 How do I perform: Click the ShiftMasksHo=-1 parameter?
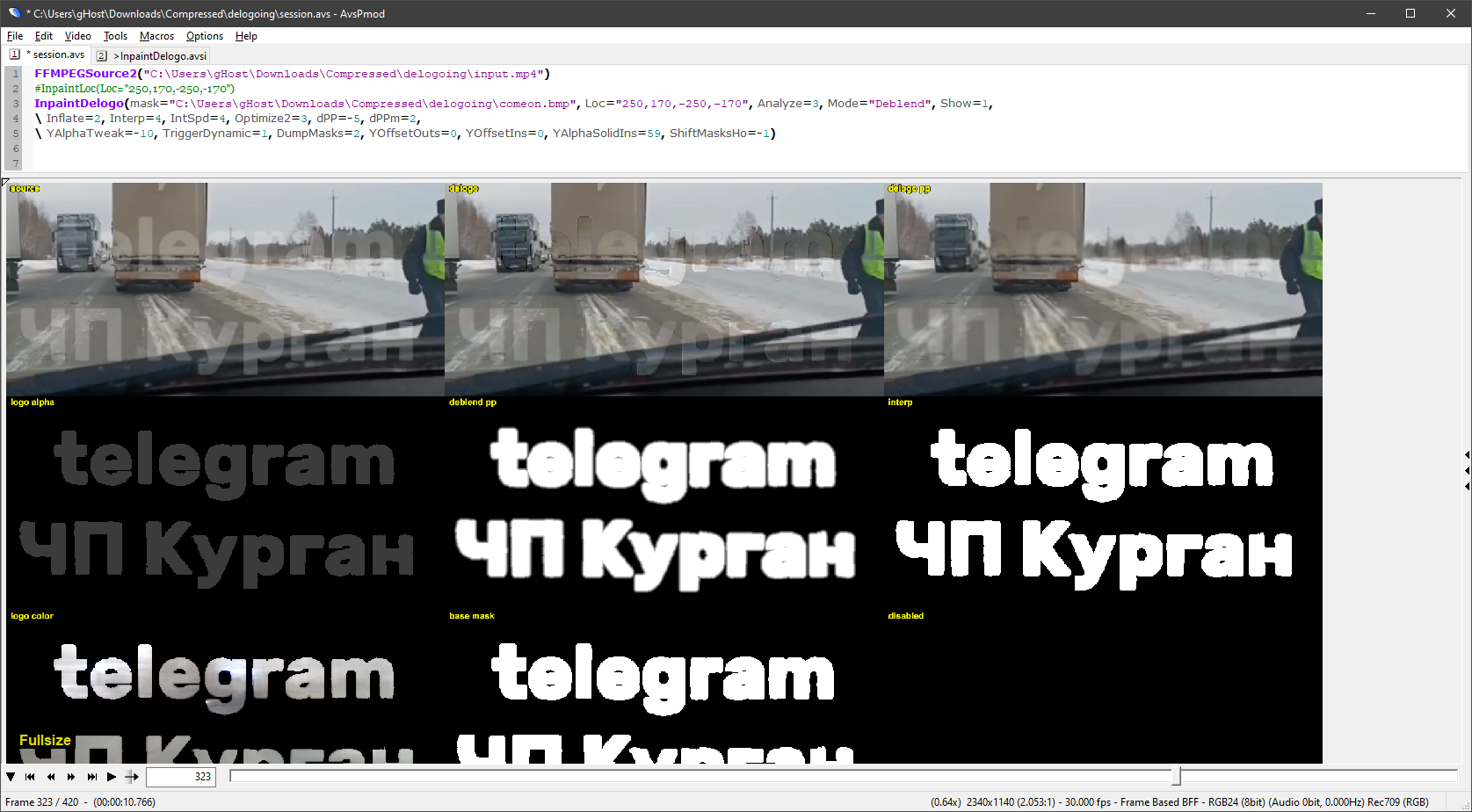(x=720, y=134)
